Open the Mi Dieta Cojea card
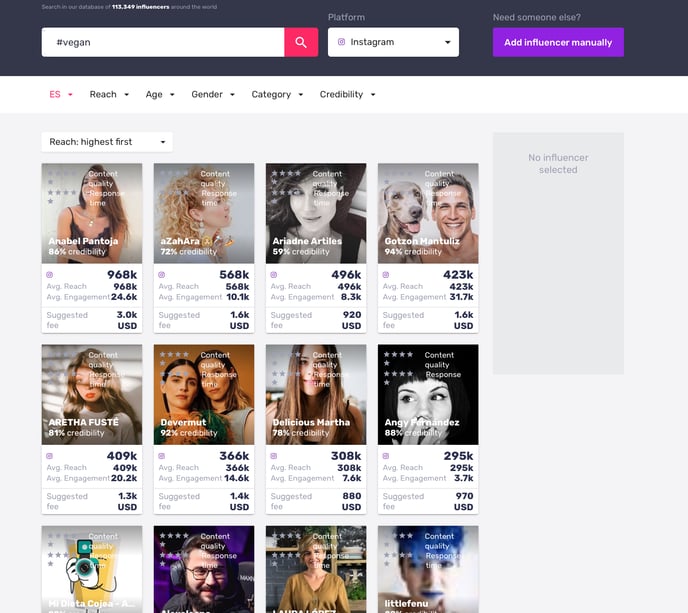Screen dimensions: 688x613 click(x=92, y=569)
